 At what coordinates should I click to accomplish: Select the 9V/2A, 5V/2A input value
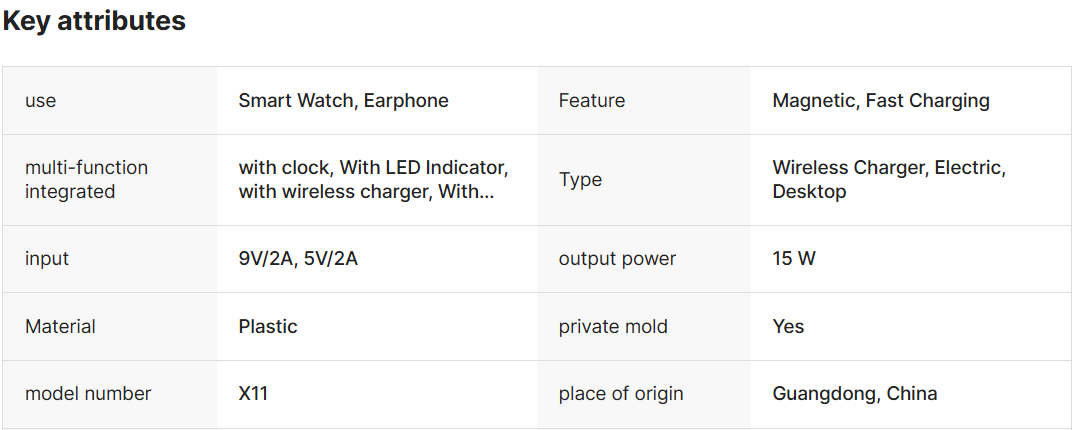point(298,259)
